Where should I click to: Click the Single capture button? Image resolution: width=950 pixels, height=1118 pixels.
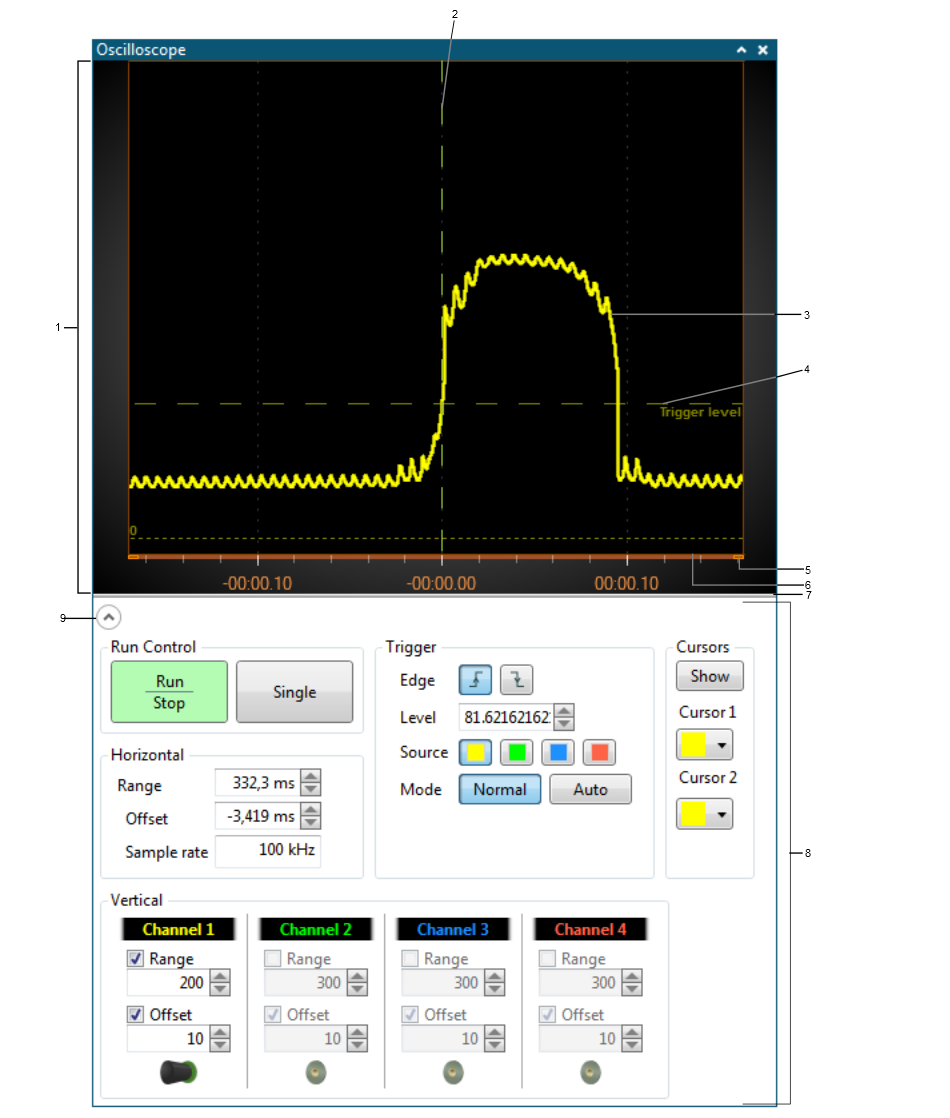[x=294, y=692]
